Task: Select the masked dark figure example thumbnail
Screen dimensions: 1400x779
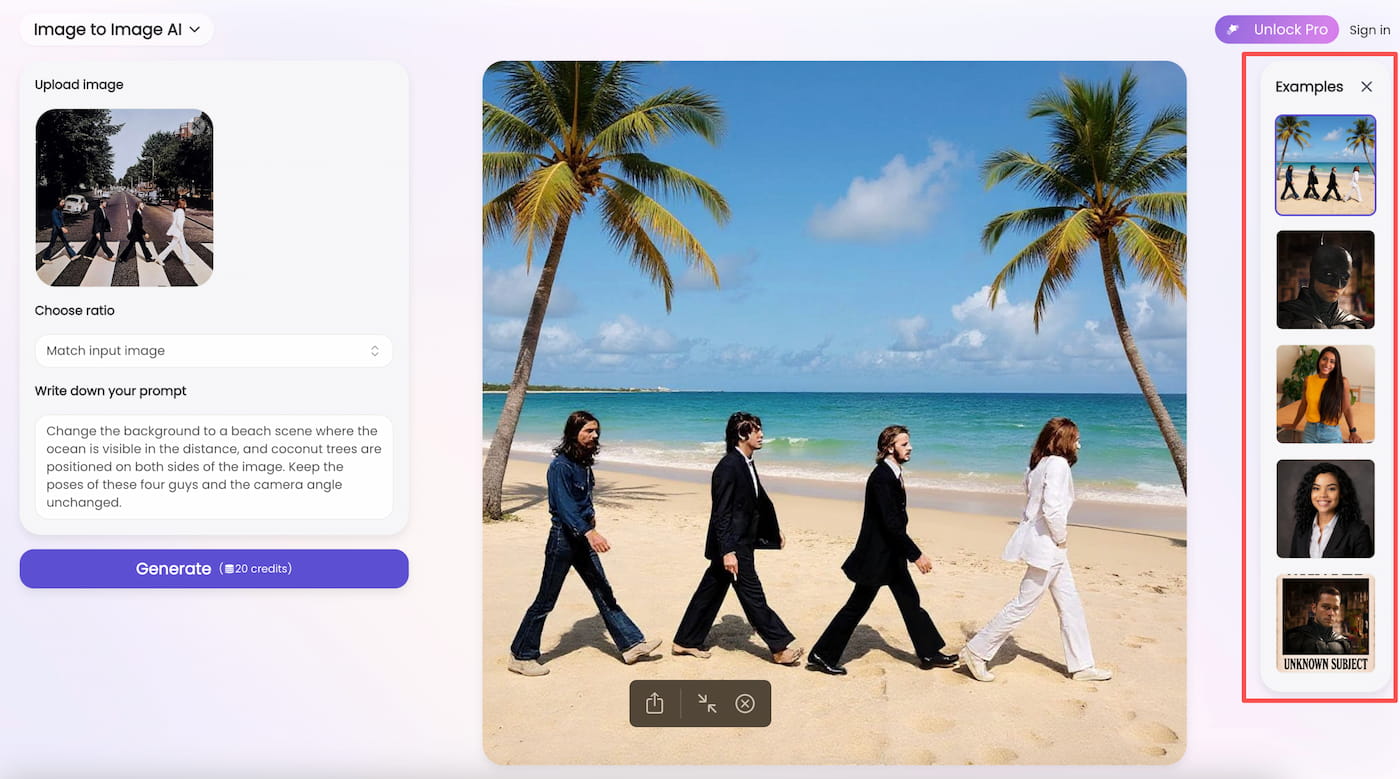Action: coord(1325,280)
